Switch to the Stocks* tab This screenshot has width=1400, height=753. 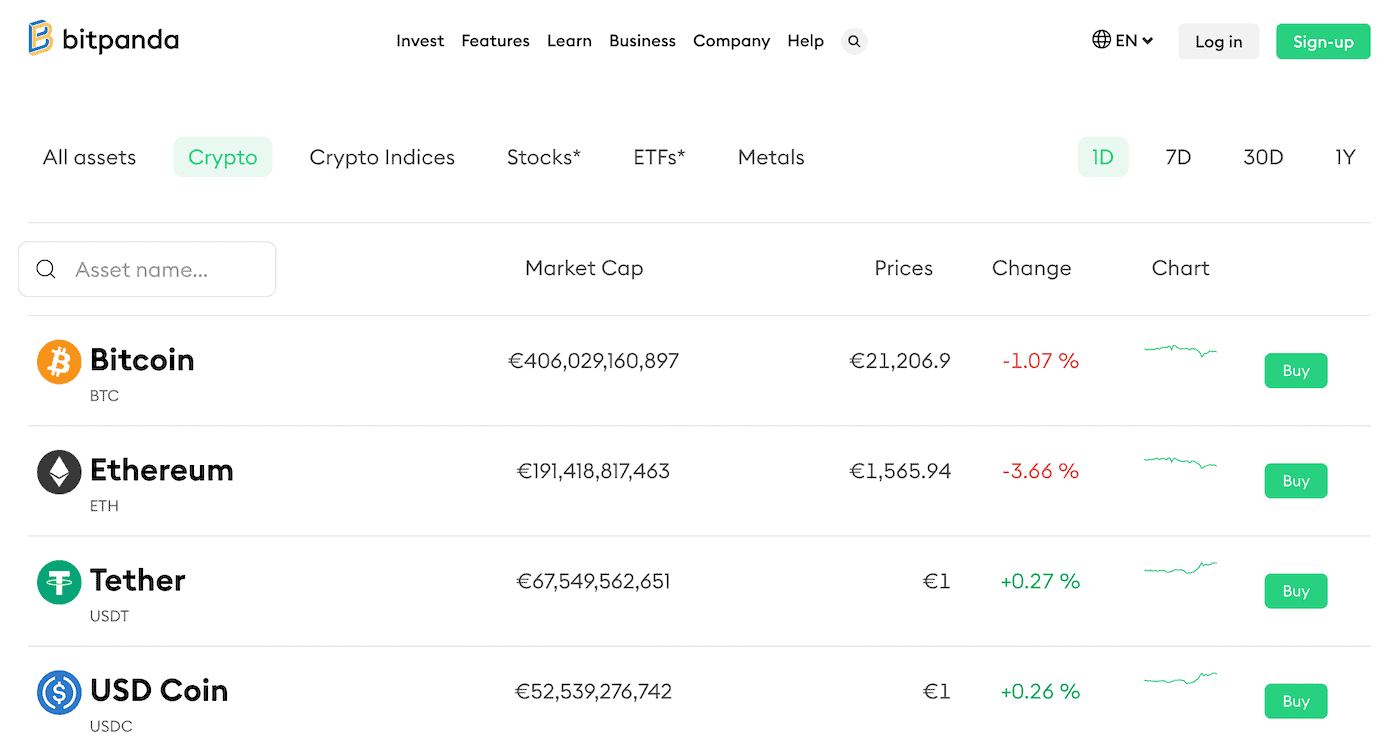(544, 157)
